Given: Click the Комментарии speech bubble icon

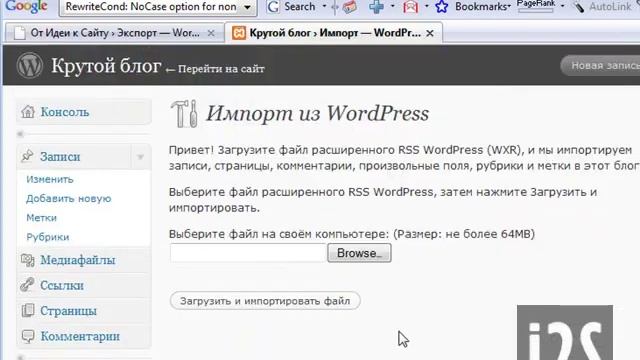Looking at the screenshot, I should (28, 336).
